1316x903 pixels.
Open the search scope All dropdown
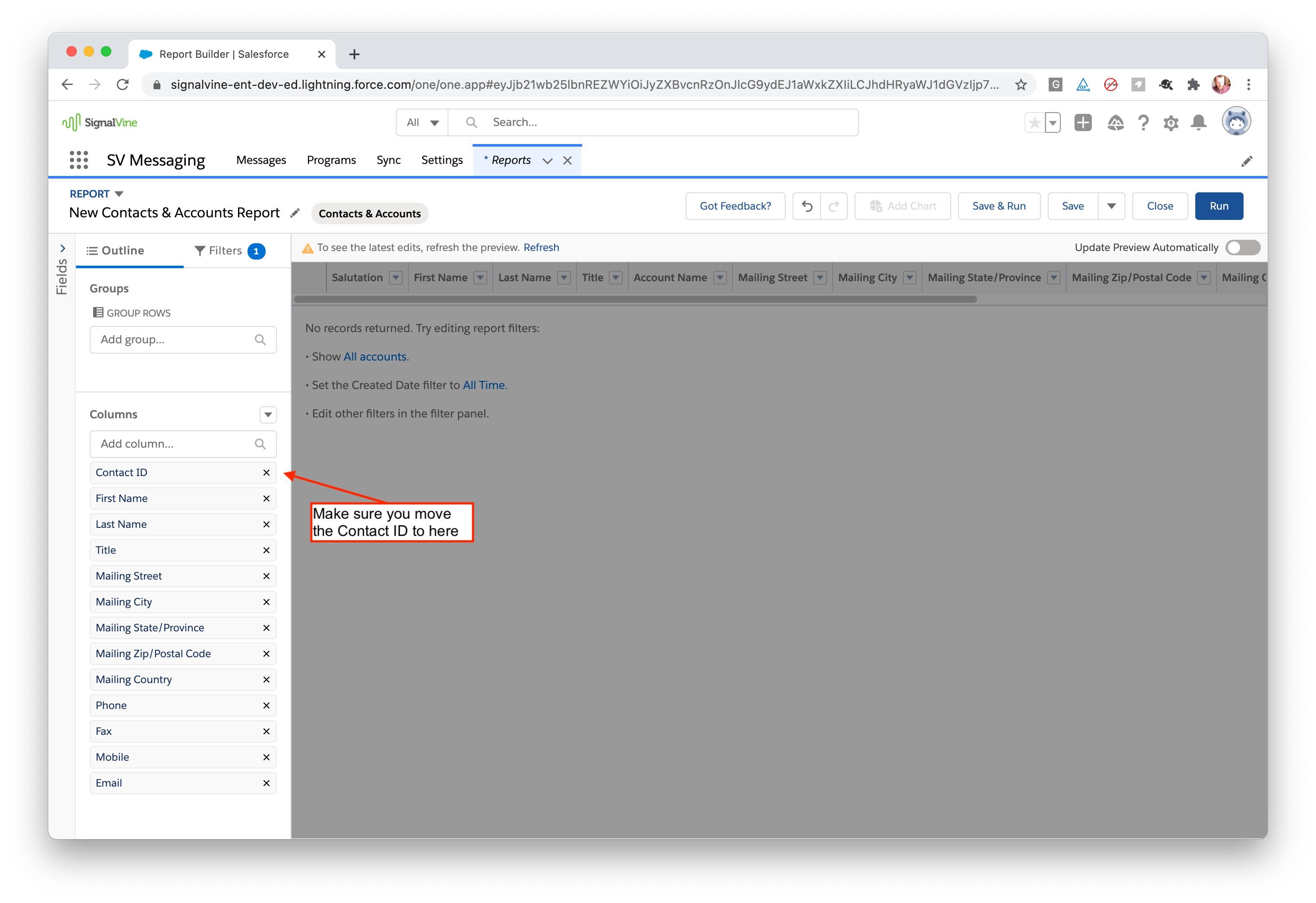point(423,122)
